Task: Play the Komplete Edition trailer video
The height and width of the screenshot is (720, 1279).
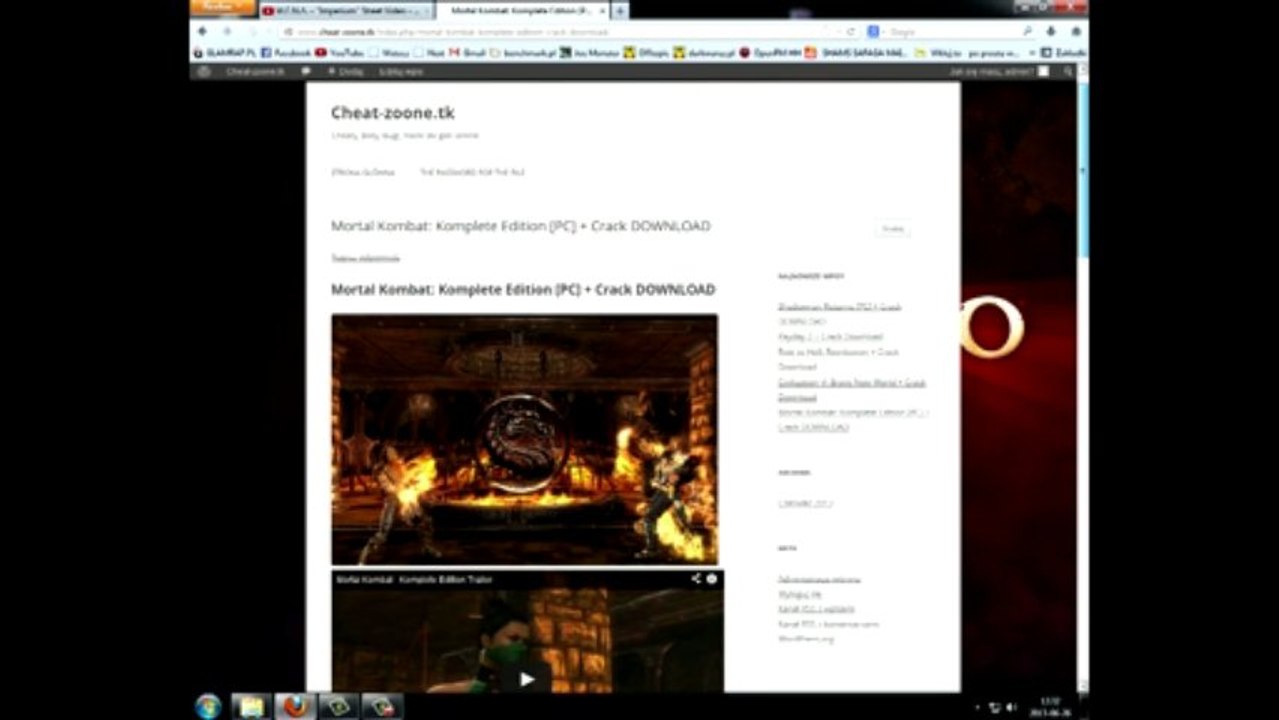Action: click(527, 679)
